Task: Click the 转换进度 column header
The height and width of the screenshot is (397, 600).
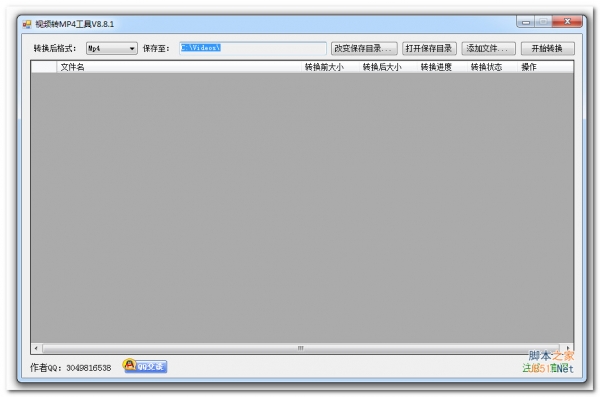Action: (442, 67)
